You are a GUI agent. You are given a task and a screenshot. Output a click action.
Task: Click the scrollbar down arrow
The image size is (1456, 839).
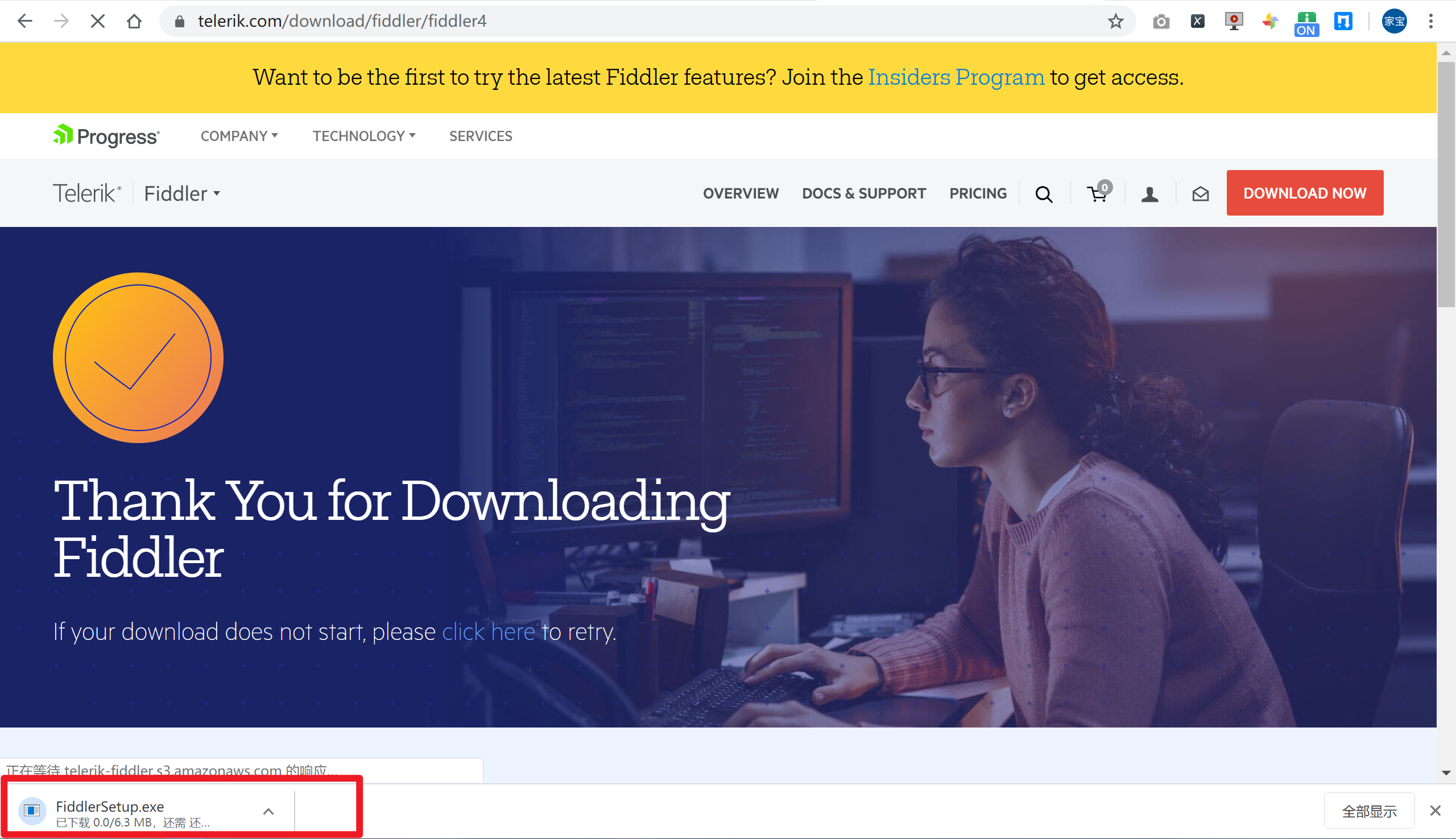pos(1446,772)
